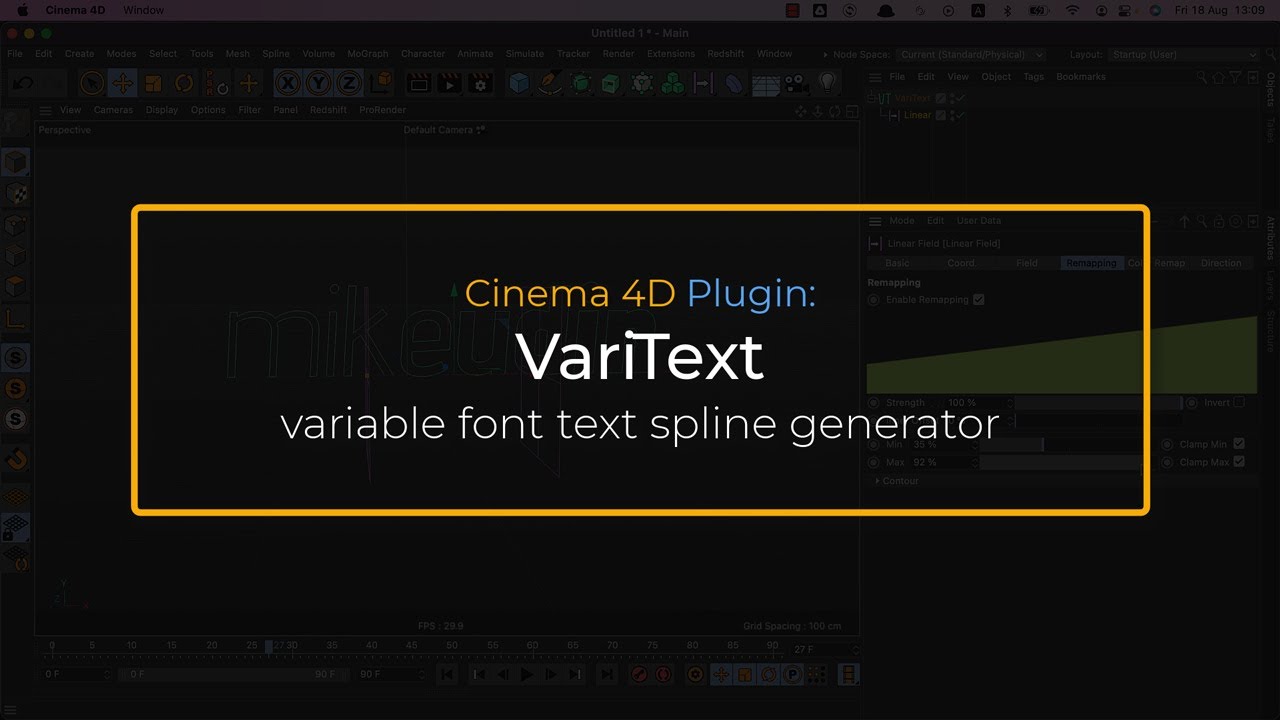The image size is (1280, 720).
Task: Click the coordinate system icon
Action: [x=380, y=84]
